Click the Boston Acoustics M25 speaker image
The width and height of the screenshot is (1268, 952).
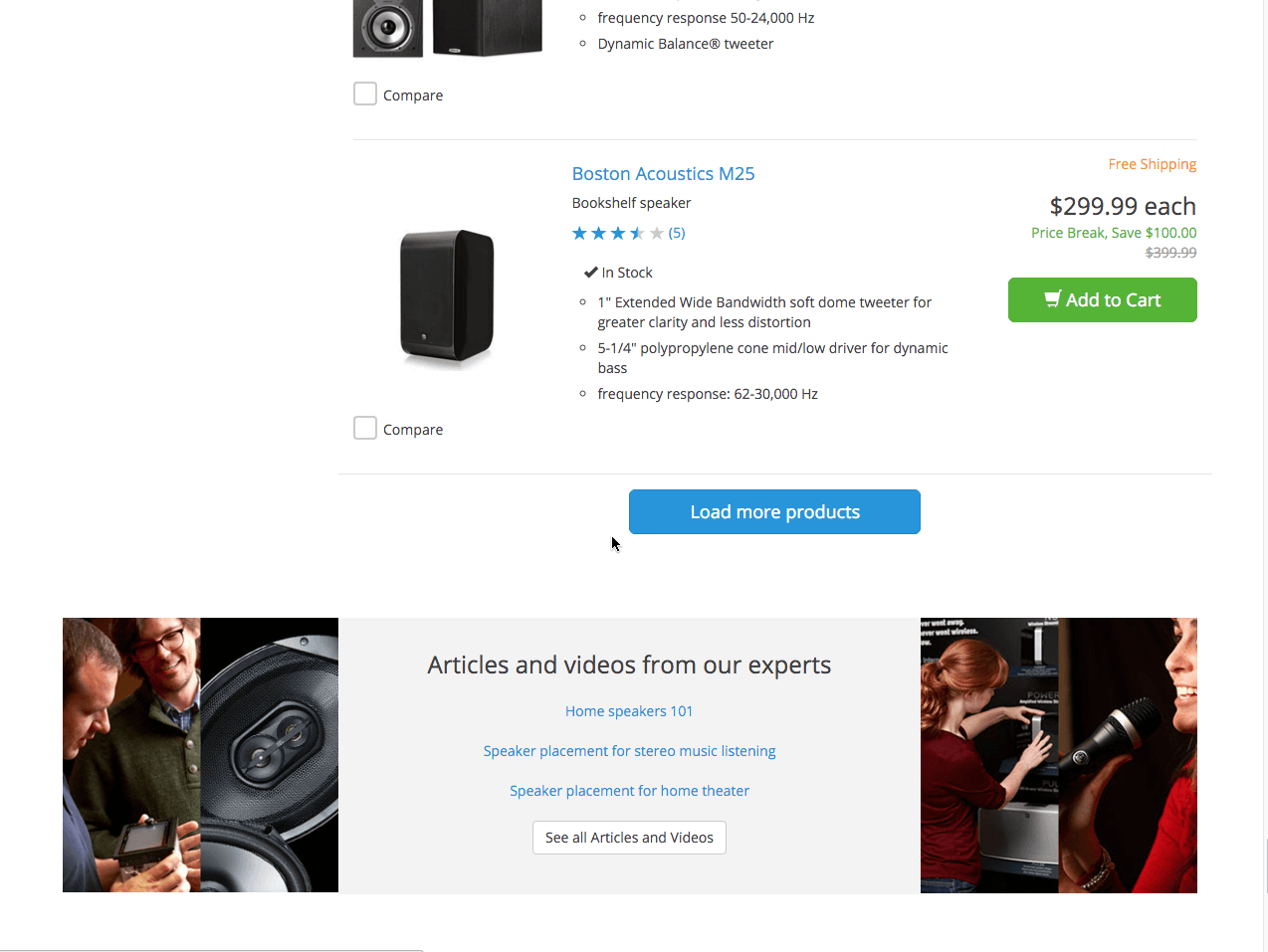[447, 295]
